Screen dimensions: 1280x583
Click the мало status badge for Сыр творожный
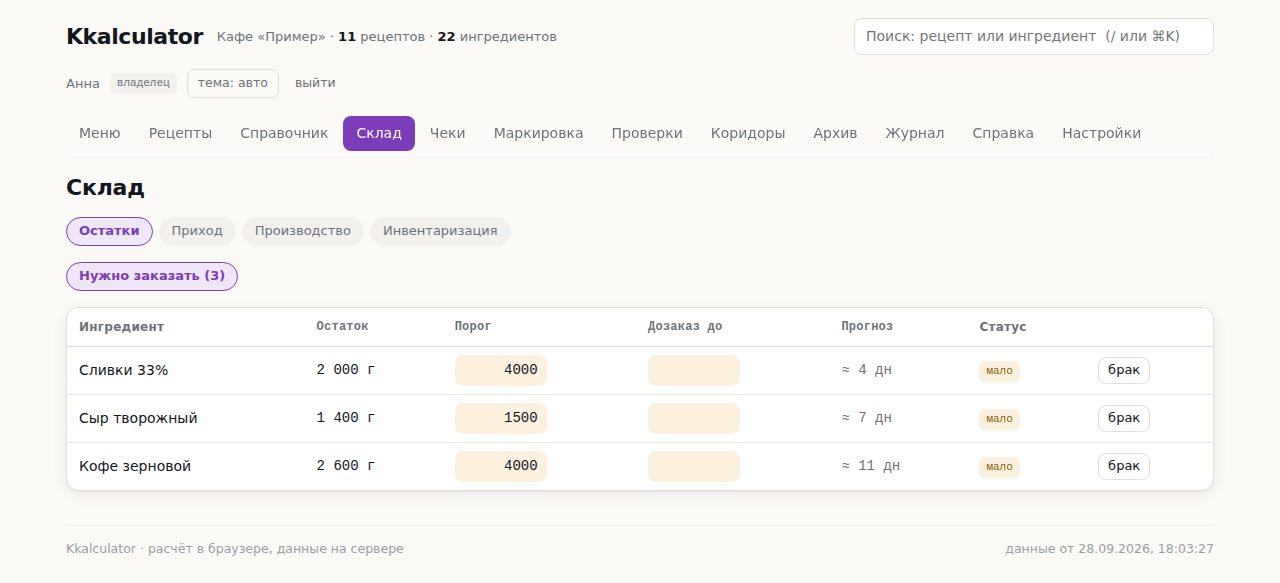pyautogui.click(x=999, y=419)
